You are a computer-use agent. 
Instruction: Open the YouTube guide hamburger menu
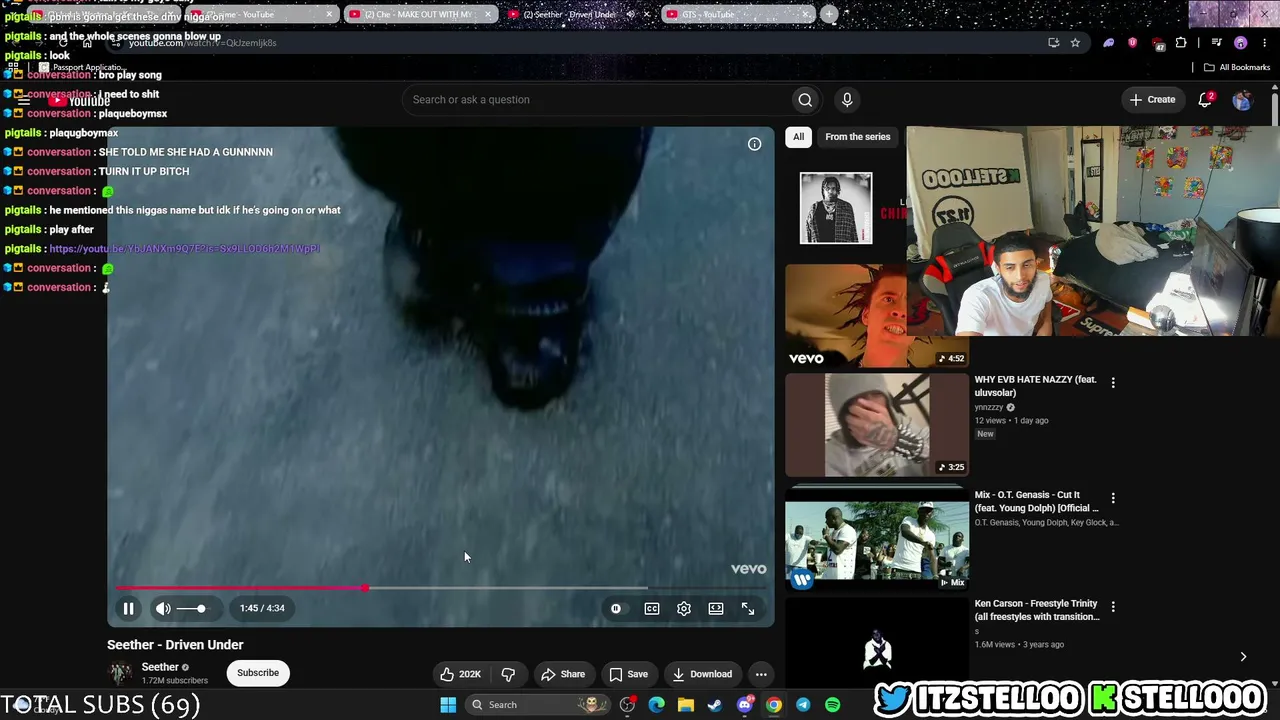pyautogui.click(x=24, y=100)
